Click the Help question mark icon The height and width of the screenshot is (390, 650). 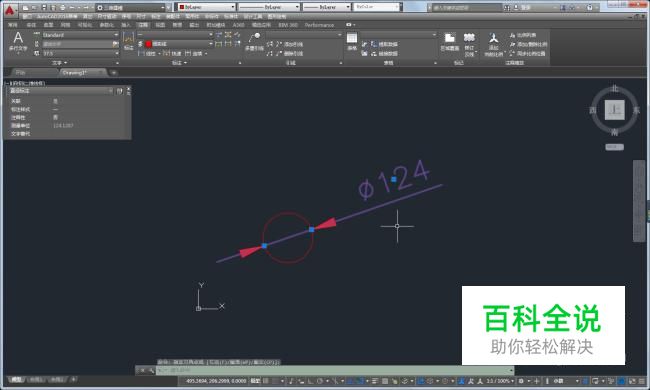pyautogui.click(x=589, y=7)
